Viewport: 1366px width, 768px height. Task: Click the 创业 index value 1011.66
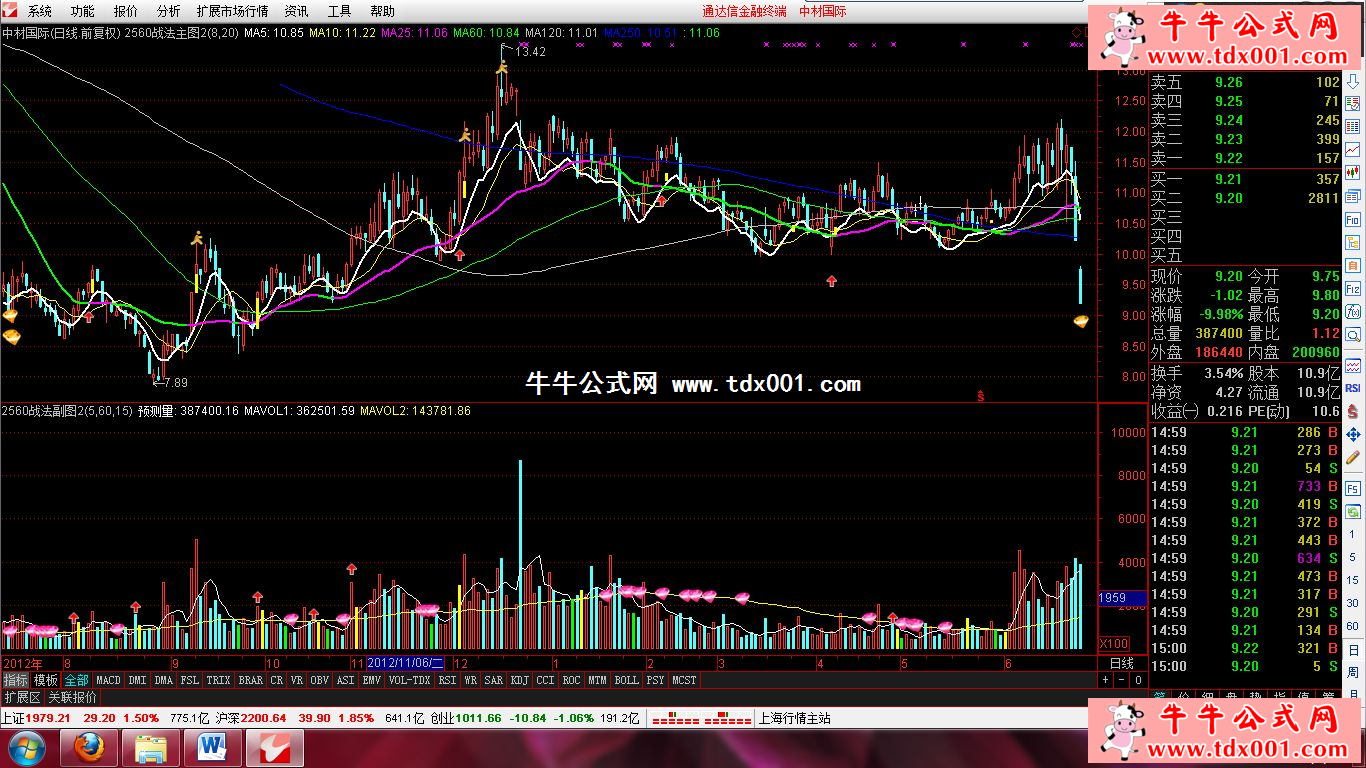tap(480, 718)
